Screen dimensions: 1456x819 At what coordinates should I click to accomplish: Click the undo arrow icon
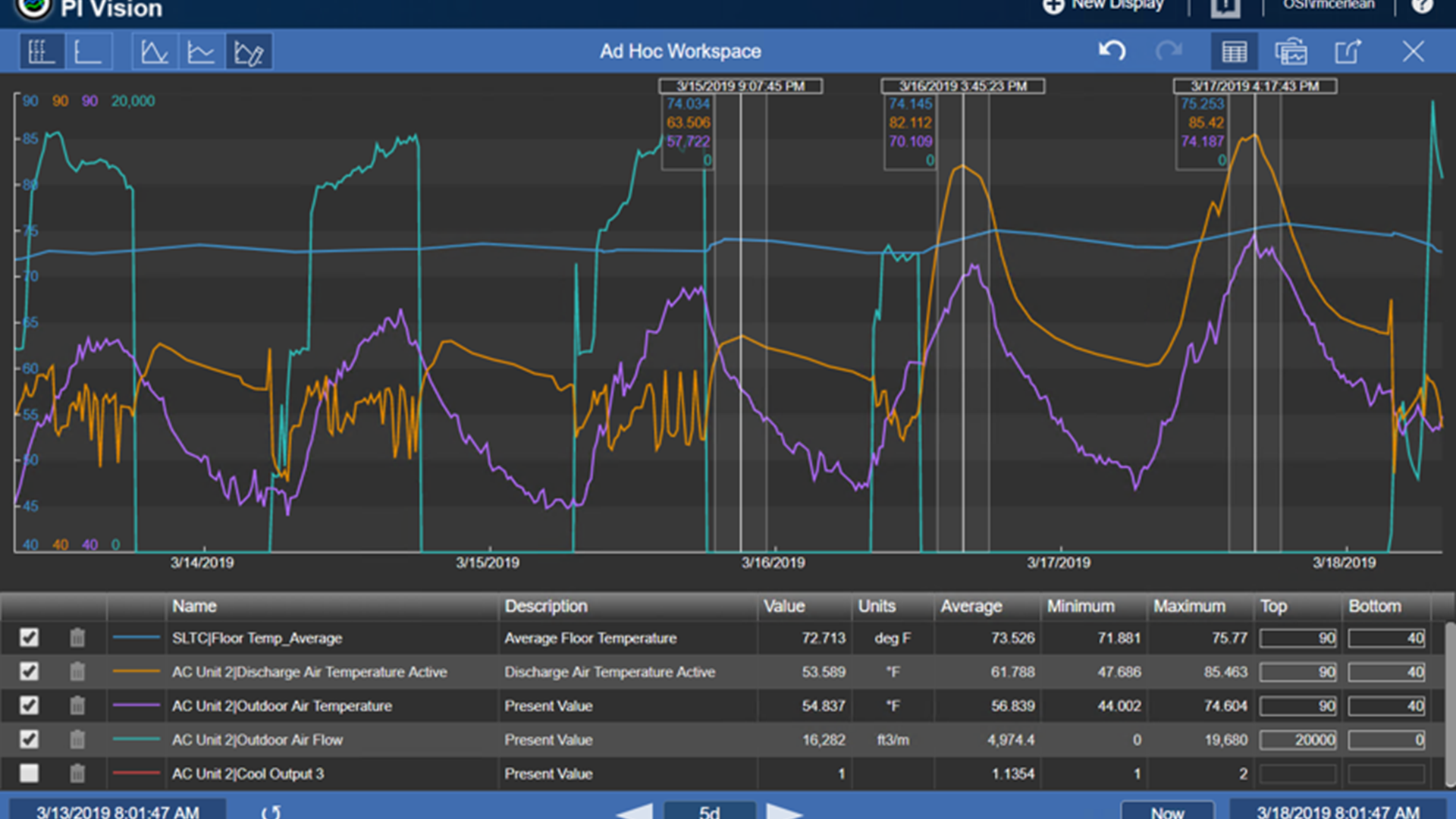[1112, 52]
